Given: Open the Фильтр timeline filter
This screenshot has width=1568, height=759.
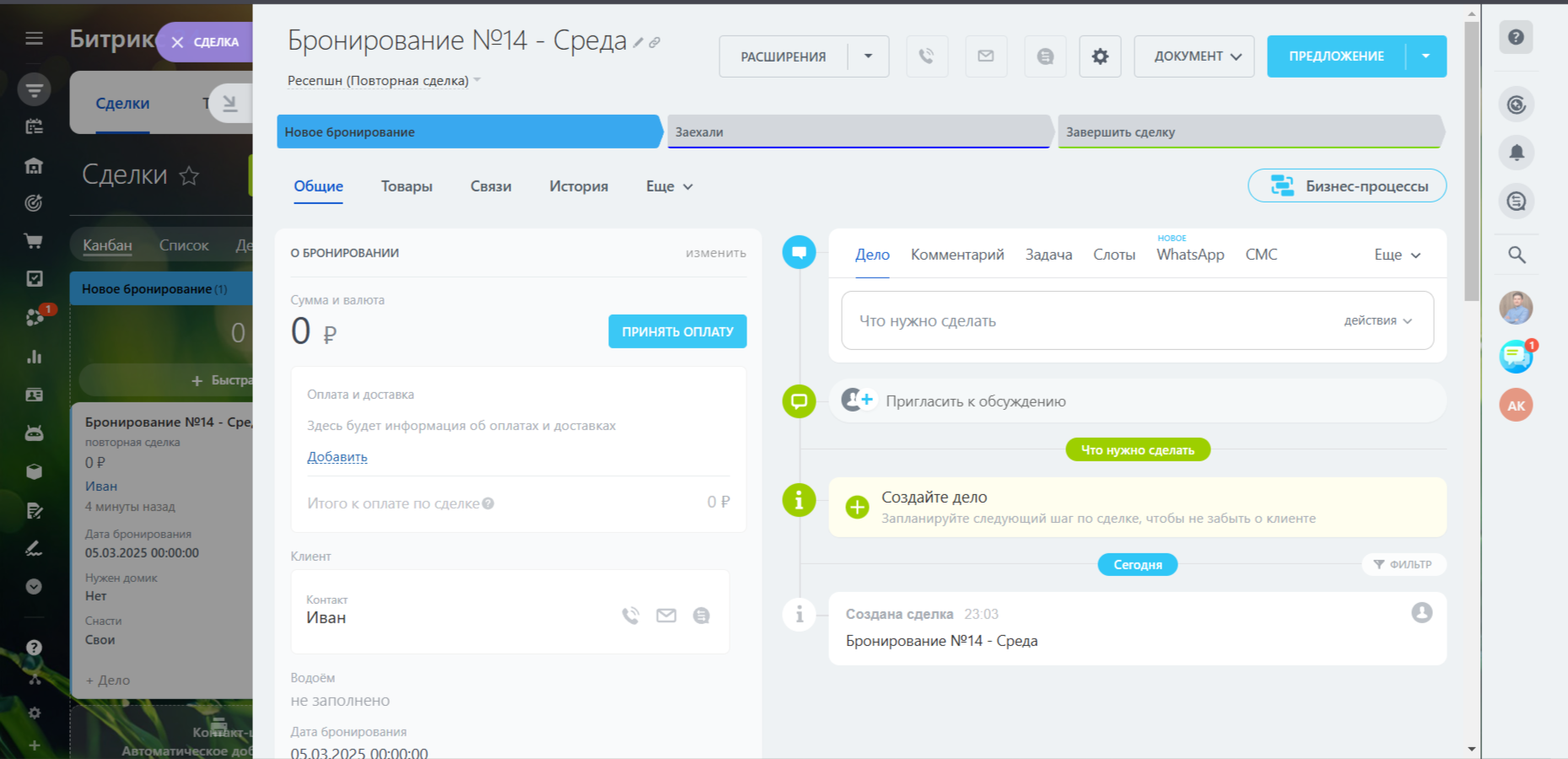Looking at the screenshot, I should click(x=1403, y=564).
